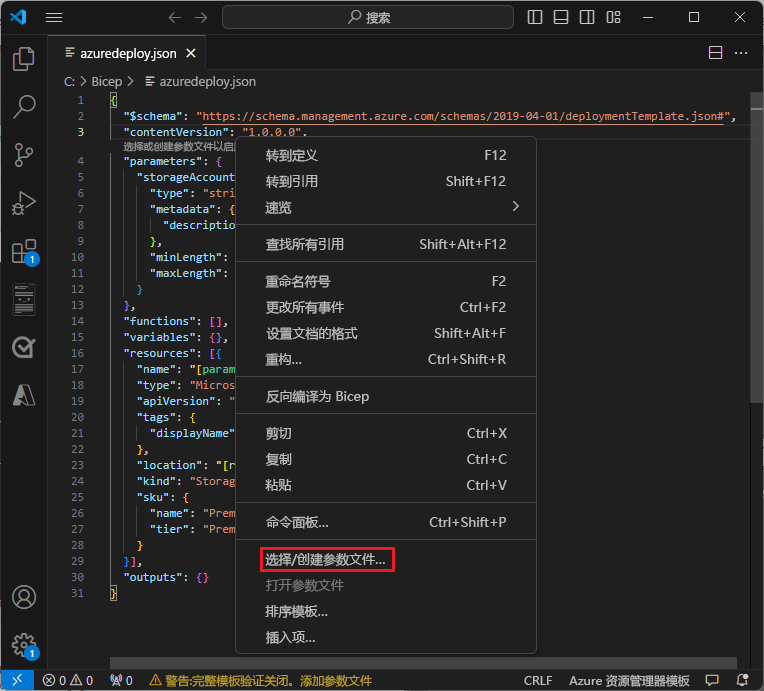Click the "functions" key on line 14
This screenshot has height=691, width=764.
(x=162, y=321)
